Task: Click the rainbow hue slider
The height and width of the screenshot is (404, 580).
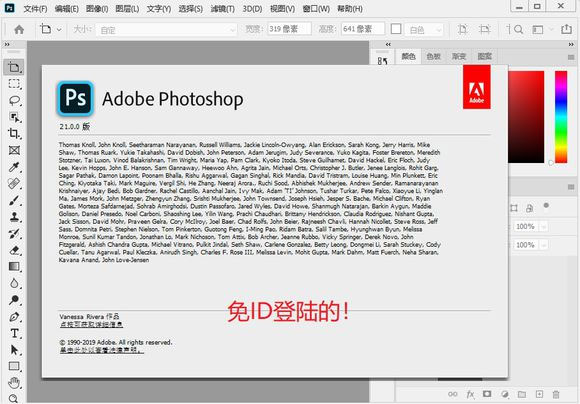Action: point(561,117)
